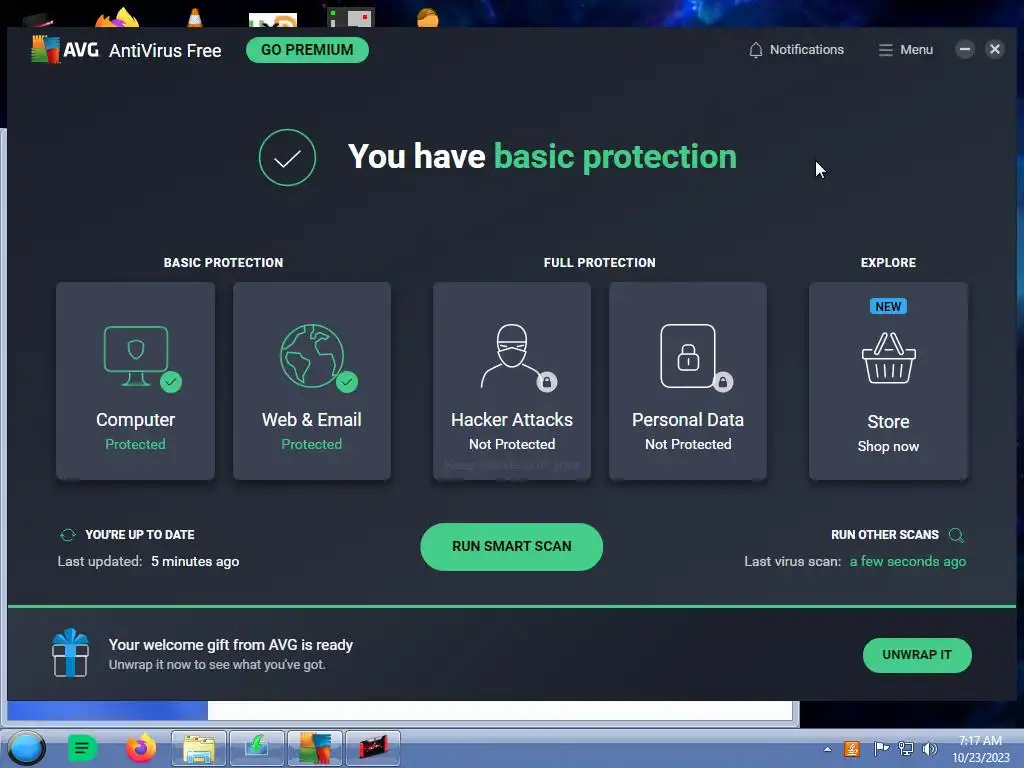Open the Web & Email globe tile
1024x768 pixels.
pos(312,381)
